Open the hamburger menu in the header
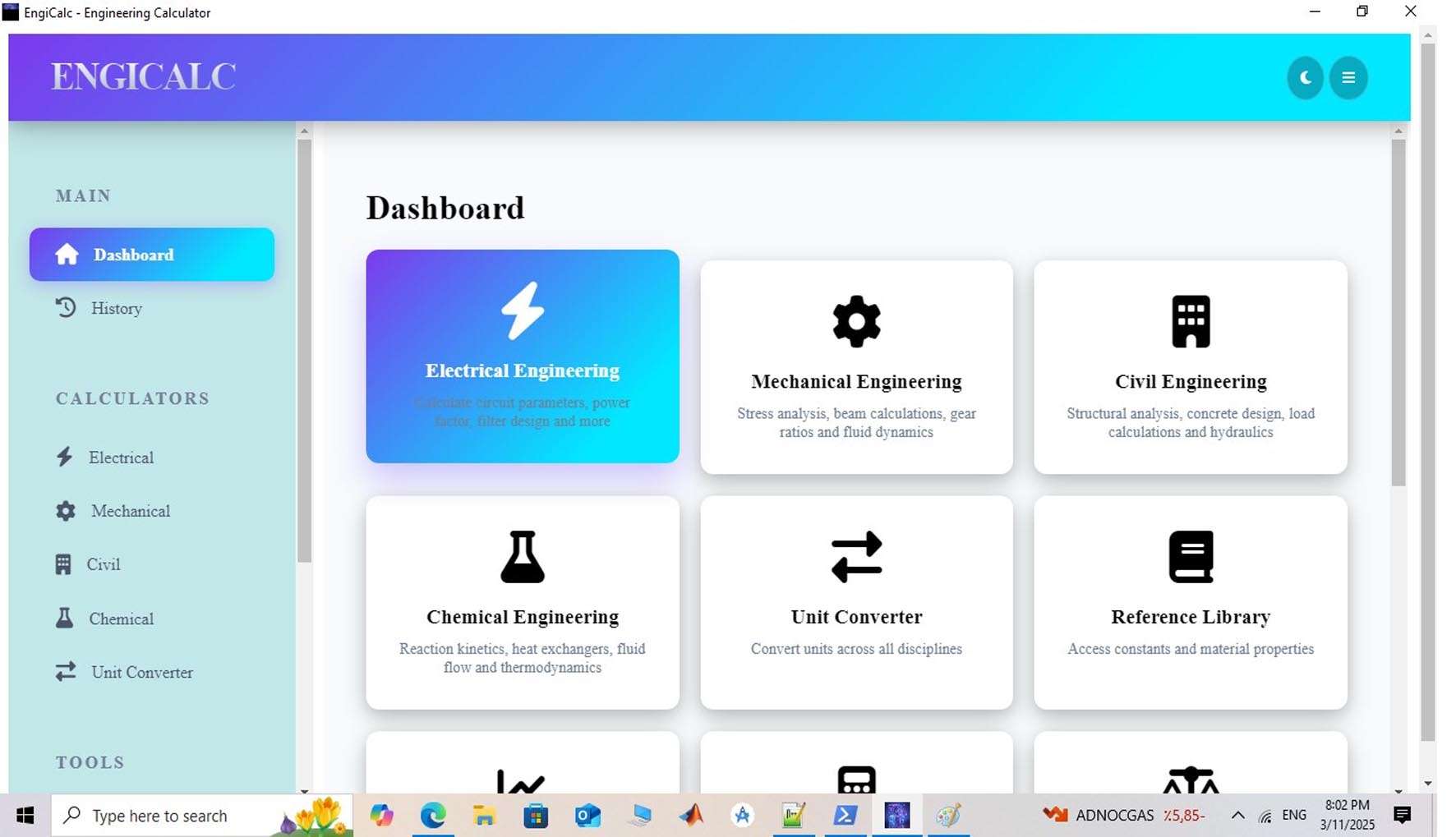The image size is (1456, 837). [1348, 78]
